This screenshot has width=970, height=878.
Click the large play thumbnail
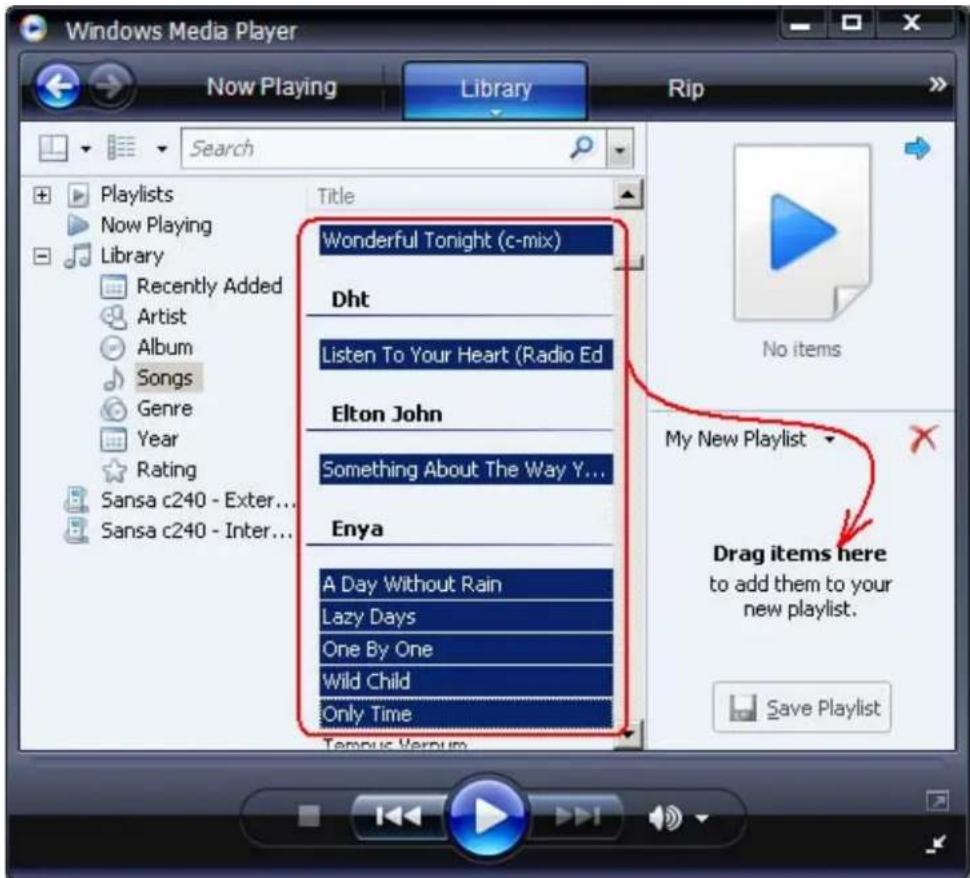802,232
